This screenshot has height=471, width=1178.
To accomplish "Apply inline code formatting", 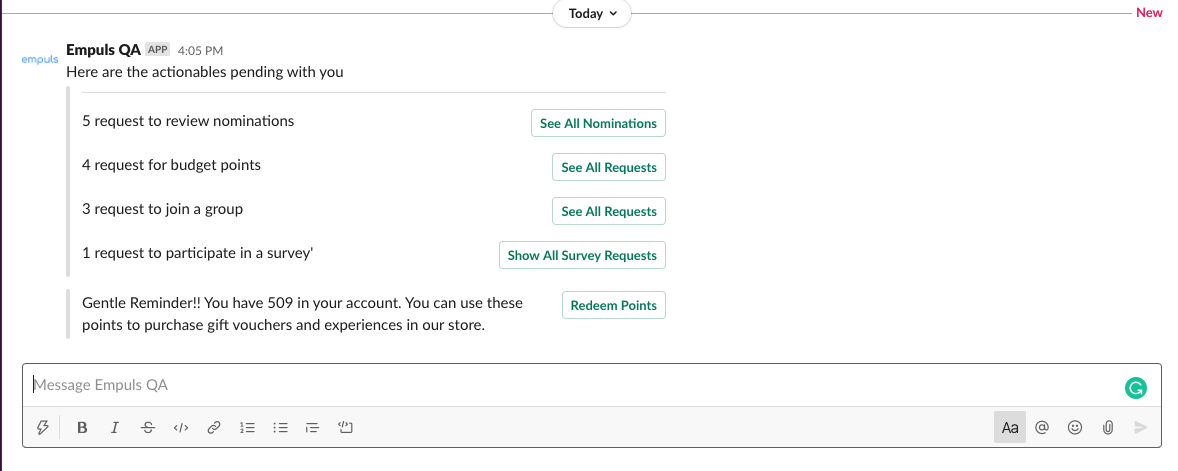I will tap(181, 427).
